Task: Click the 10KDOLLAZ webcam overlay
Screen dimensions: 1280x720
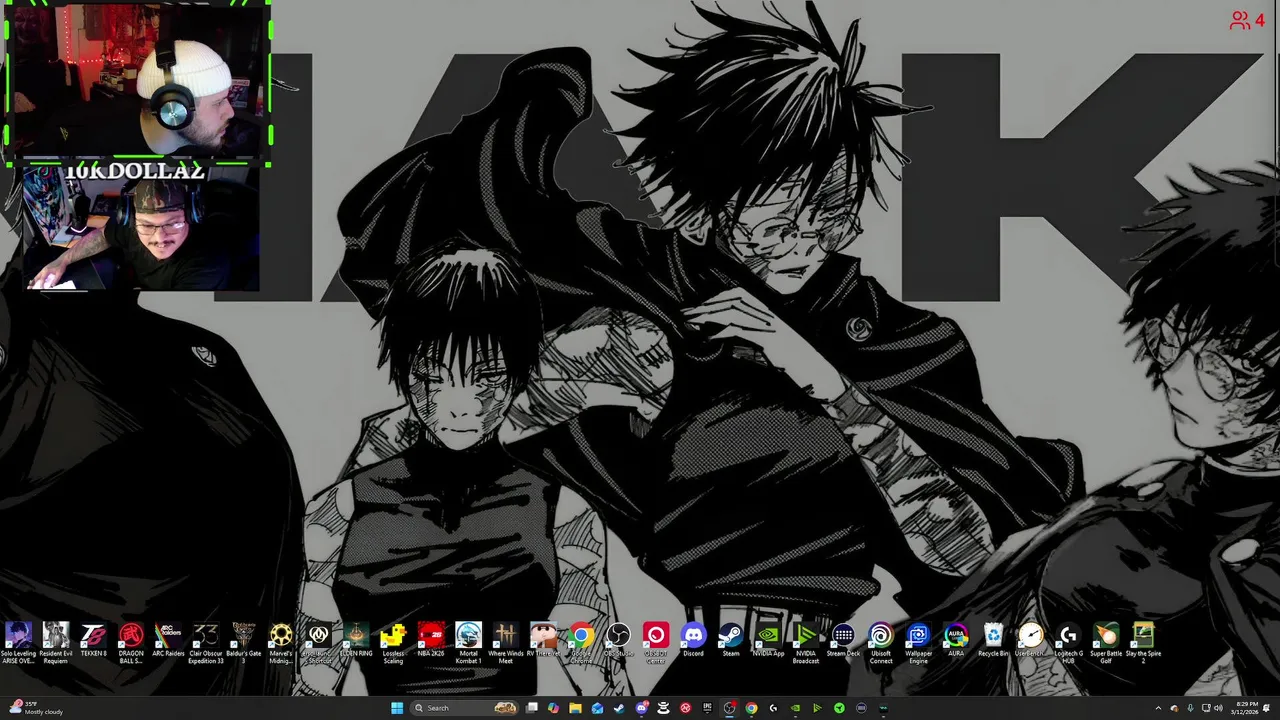Action: (140, 228)
